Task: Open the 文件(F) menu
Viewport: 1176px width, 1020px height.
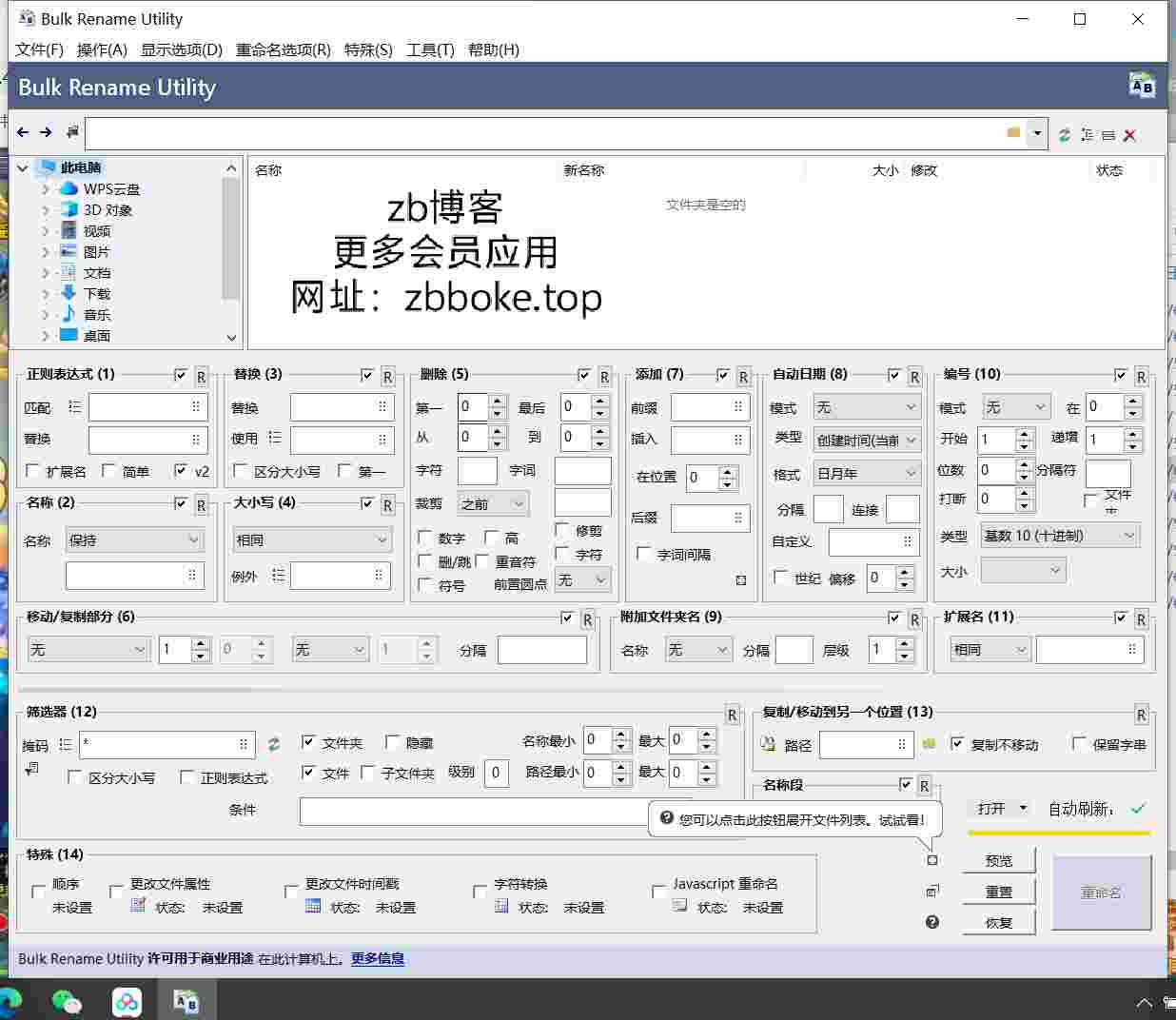Action: pos(40,49)
